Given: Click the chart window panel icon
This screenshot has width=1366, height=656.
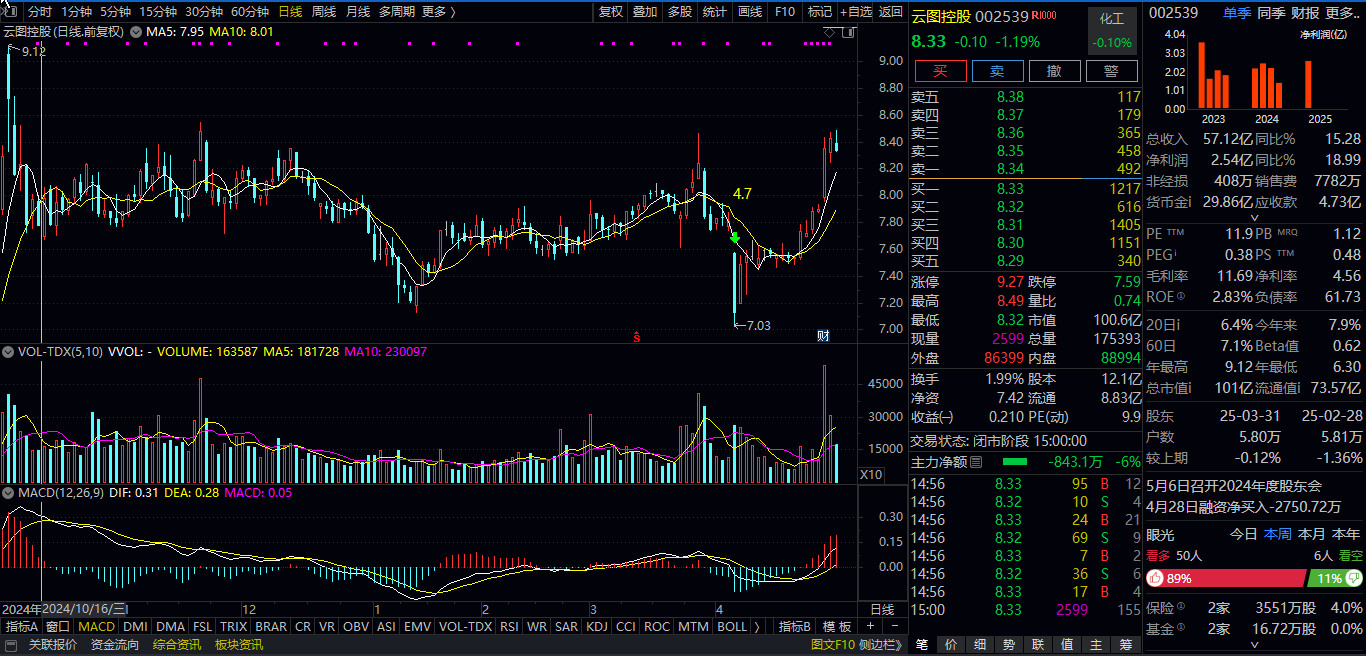Looking at the screenshot, I should coord(848,33).
